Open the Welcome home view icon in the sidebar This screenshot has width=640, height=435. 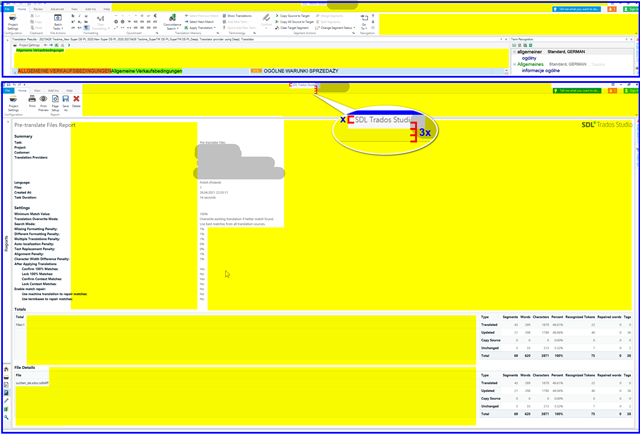click(x=7, y=369)
